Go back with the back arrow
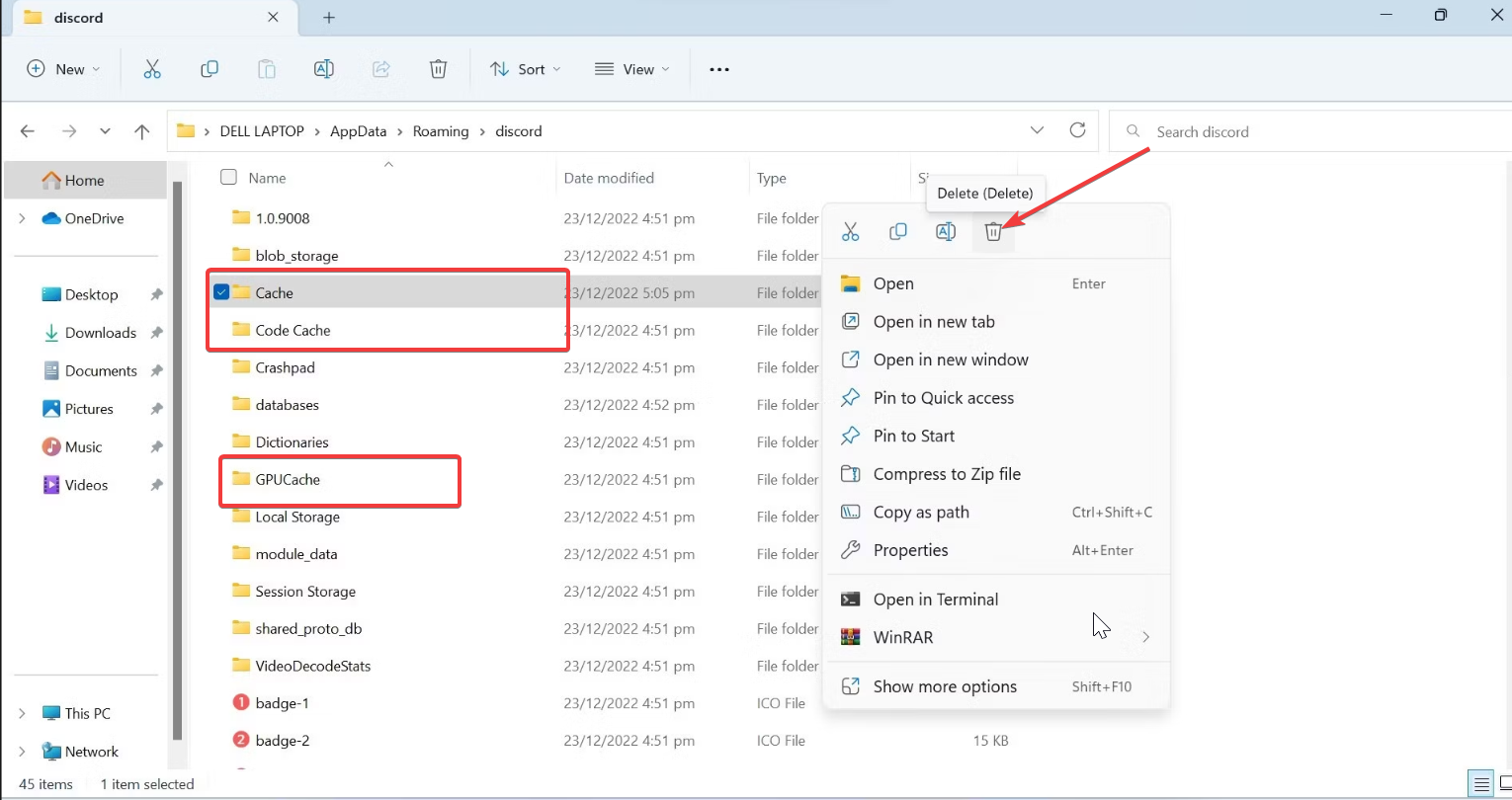 pos(28,131)
